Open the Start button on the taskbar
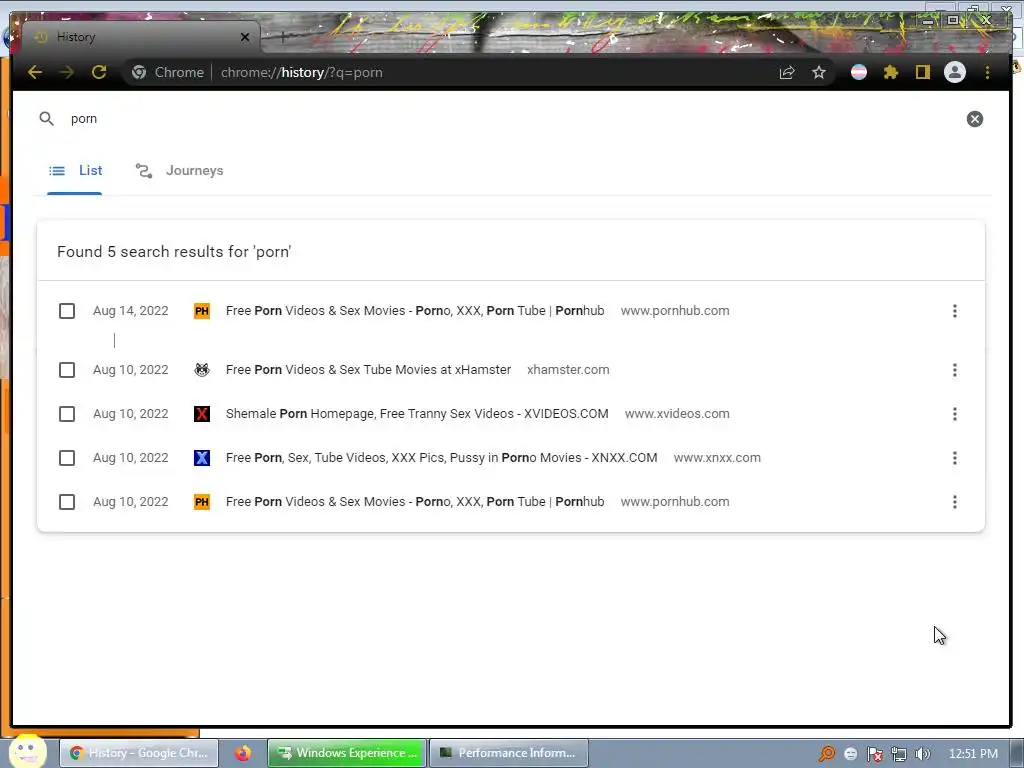The width and height of the screenshot is (1024, 768). click(x=27, y=751)
